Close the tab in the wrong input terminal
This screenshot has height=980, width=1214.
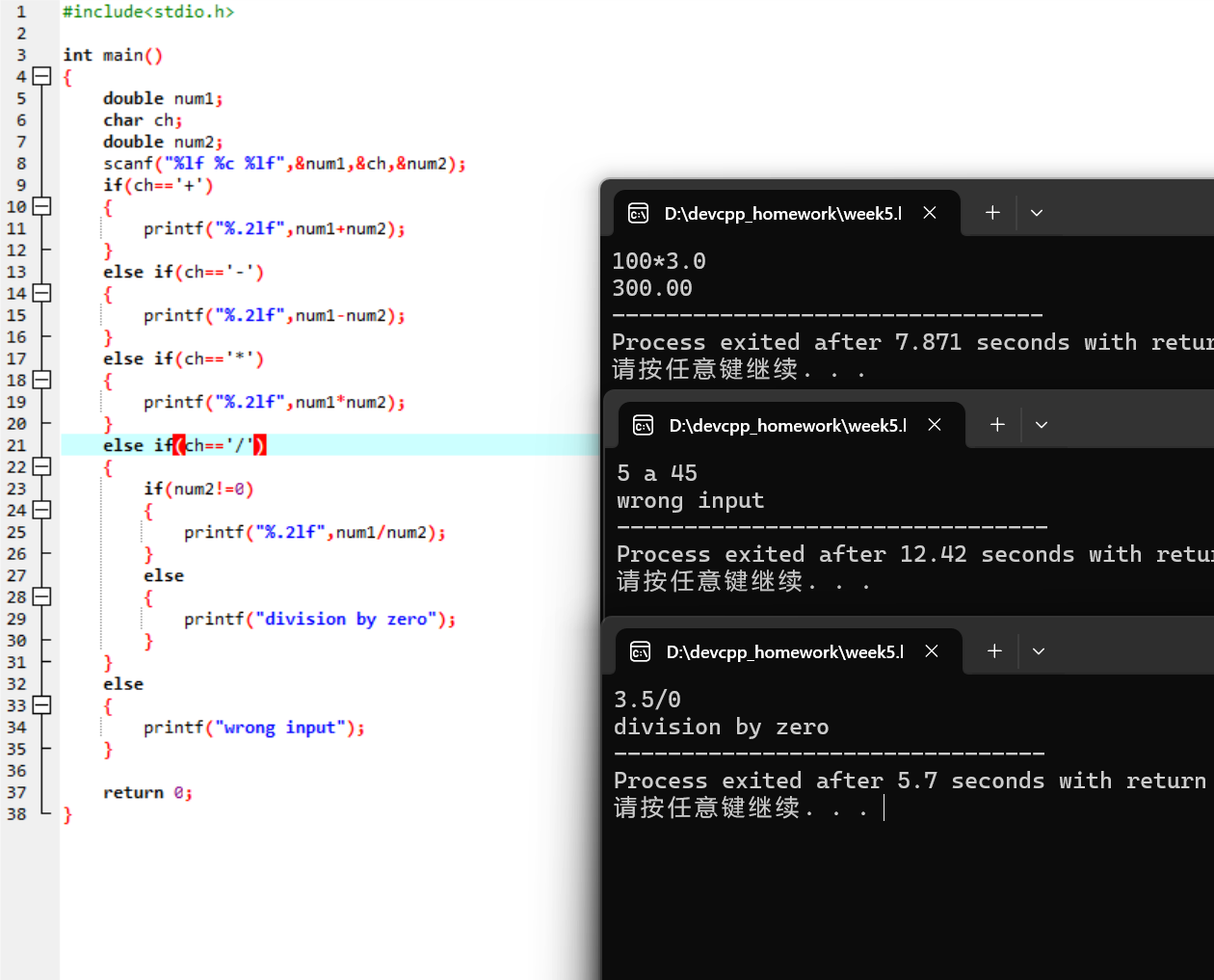point(935,425)
